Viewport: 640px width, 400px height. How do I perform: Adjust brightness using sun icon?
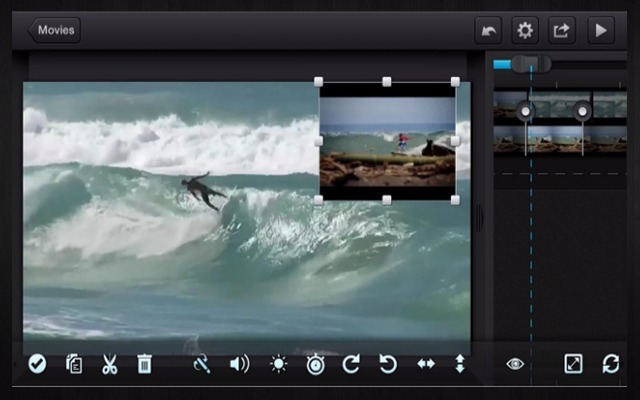coord(278,364)
